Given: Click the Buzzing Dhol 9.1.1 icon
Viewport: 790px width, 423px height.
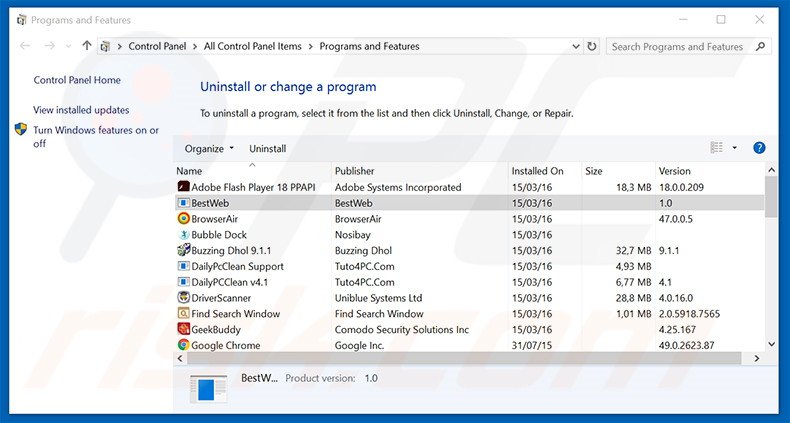Looking at the screenshot, I should point(183,250).
